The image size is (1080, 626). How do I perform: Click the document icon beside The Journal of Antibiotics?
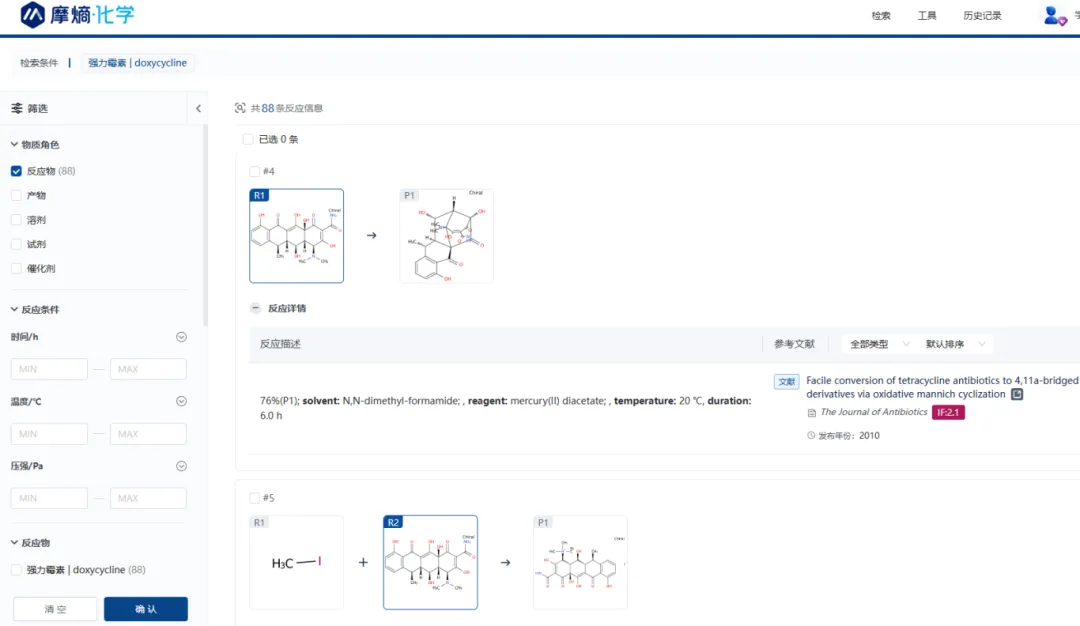pyautogui.click(x=812, y=412)
